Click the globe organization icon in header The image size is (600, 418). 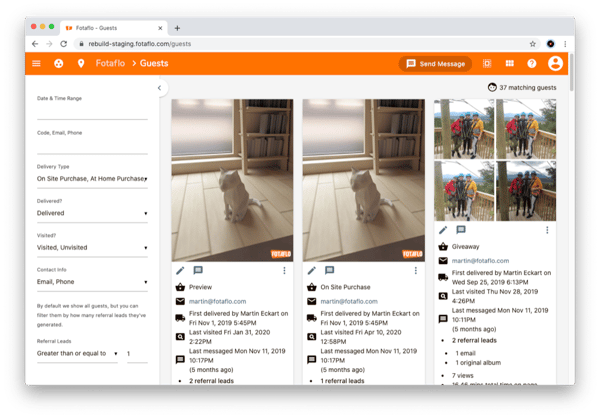(x=59, y=64)
